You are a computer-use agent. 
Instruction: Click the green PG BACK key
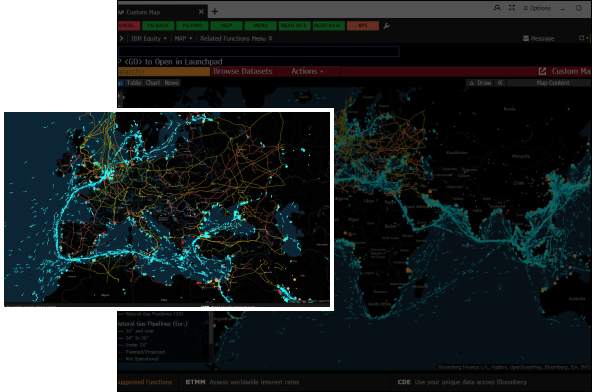pos(158,26)
